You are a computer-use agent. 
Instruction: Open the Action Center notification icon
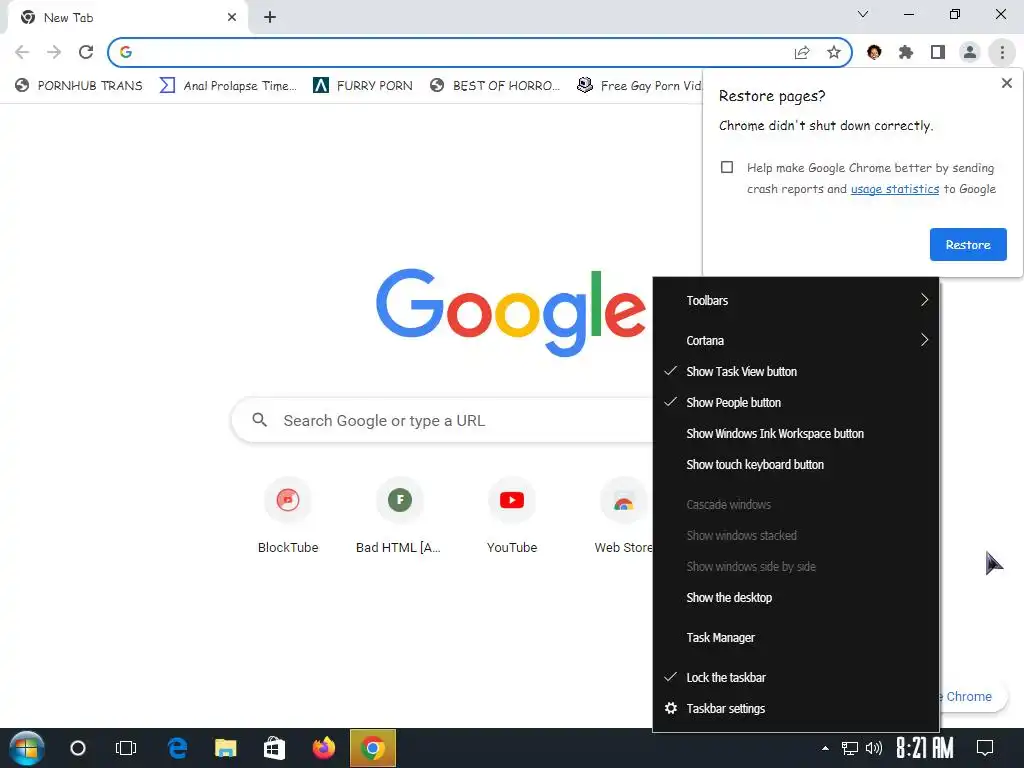click(x=985, y=748)
